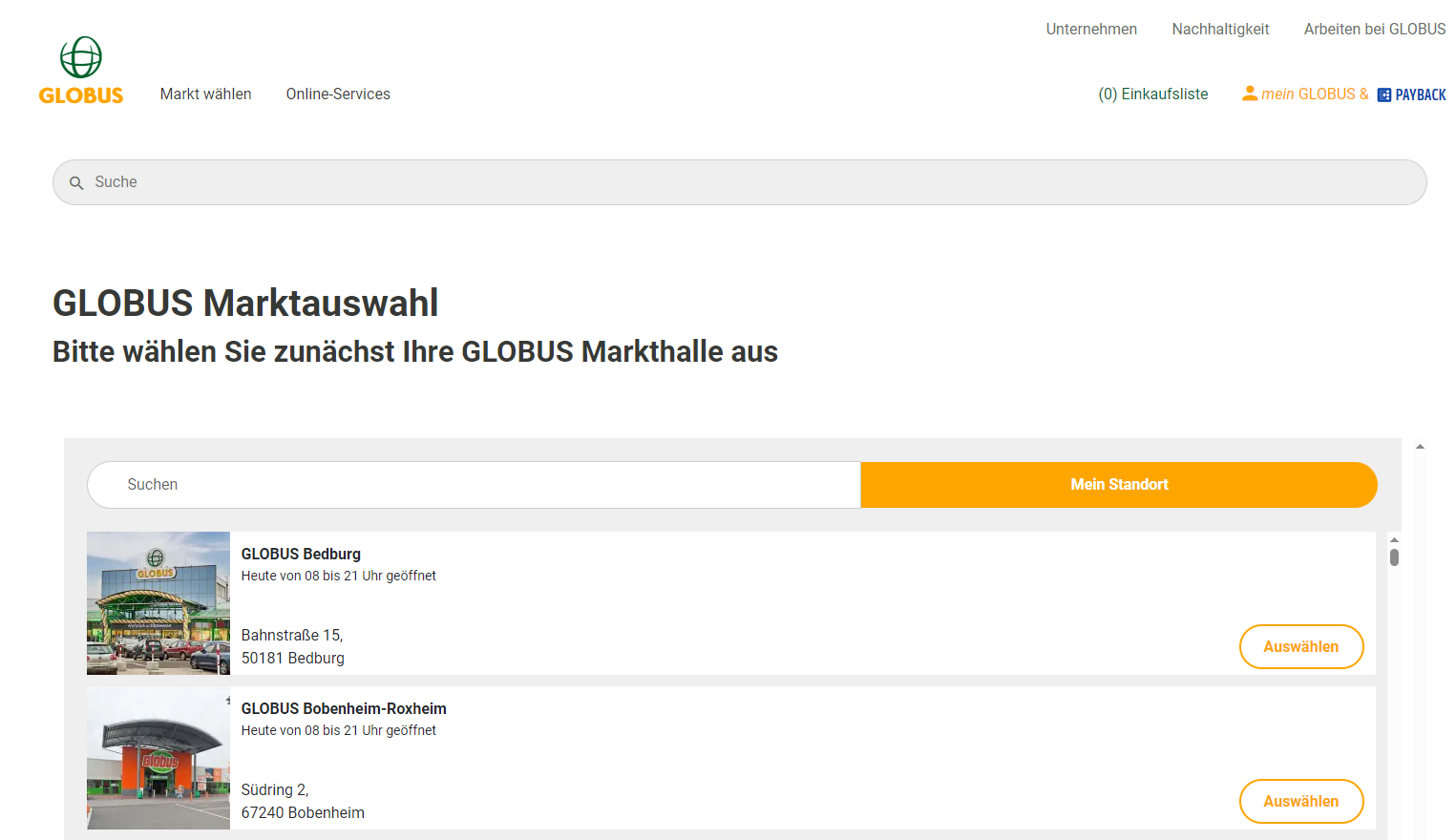Open the Nachhaltigkeit link
The width and height of the screenshot is (1456, 840).
tap(1220, 29)
